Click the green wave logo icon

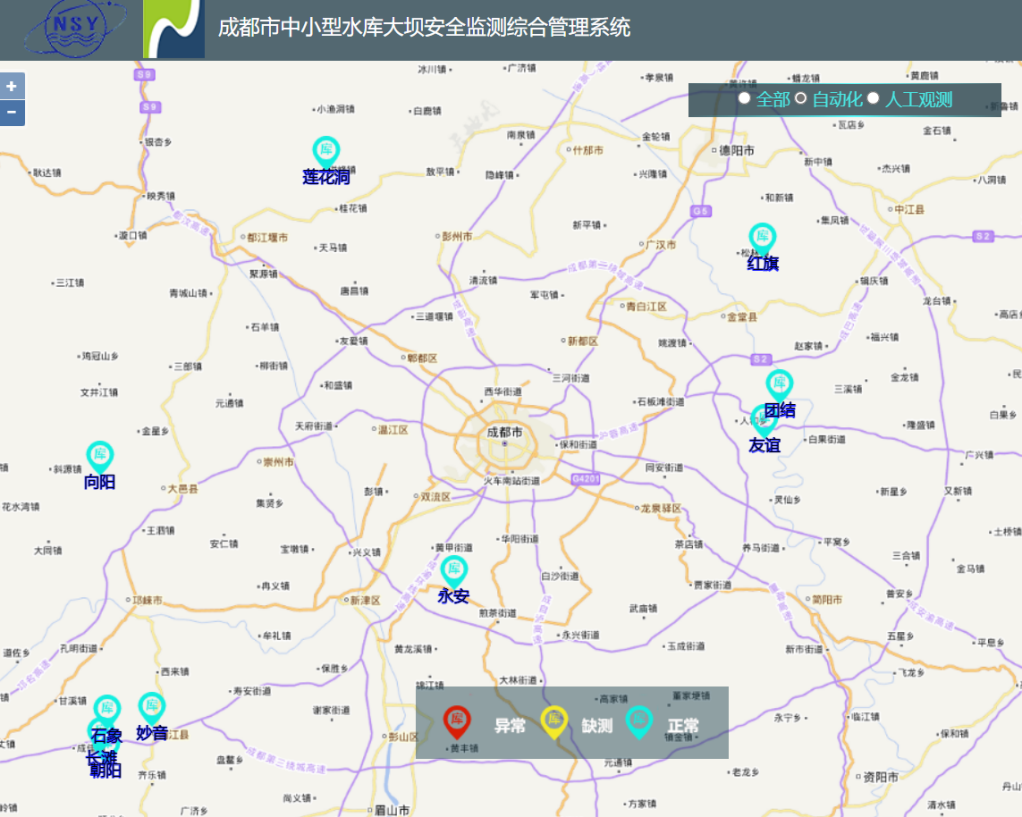[x=174, y=29]
